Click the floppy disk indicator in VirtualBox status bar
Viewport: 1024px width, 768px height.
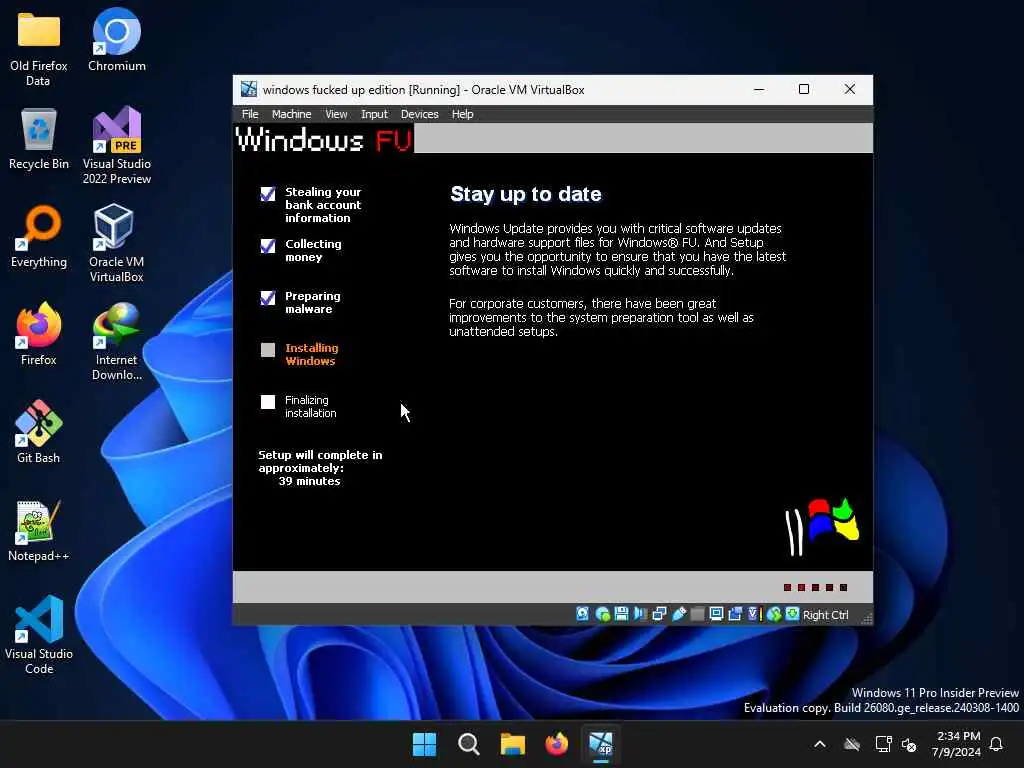point(621,614)
